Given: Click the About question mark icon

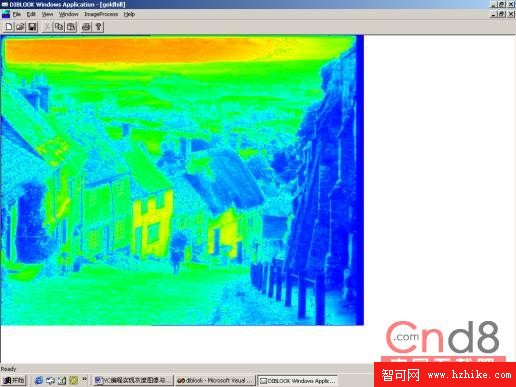Looking at the screenshot, I should [98, 27].
